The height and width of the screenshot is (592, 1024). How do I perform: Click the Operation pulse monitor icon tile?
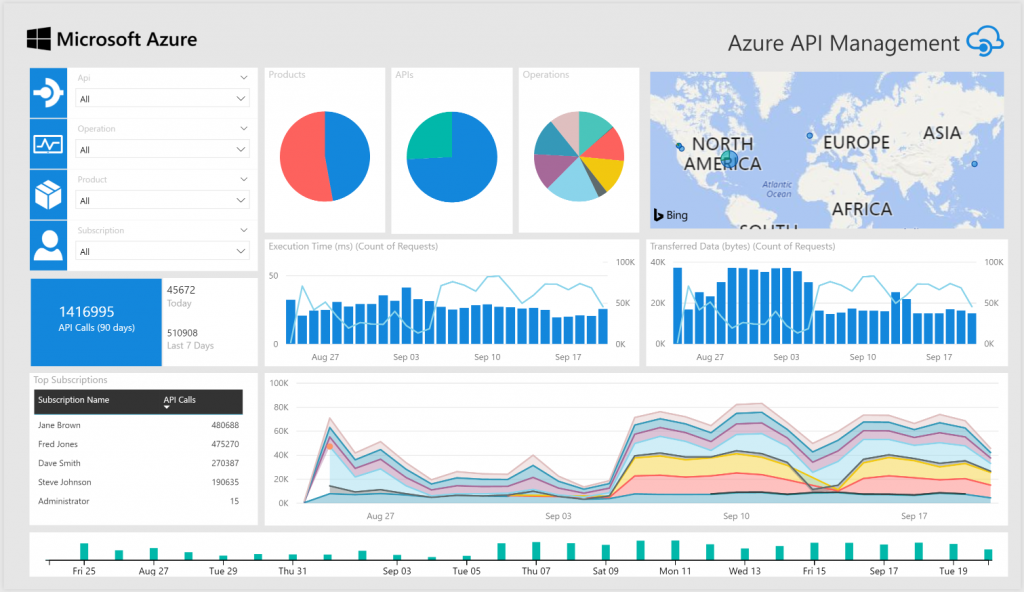point(48,144)
